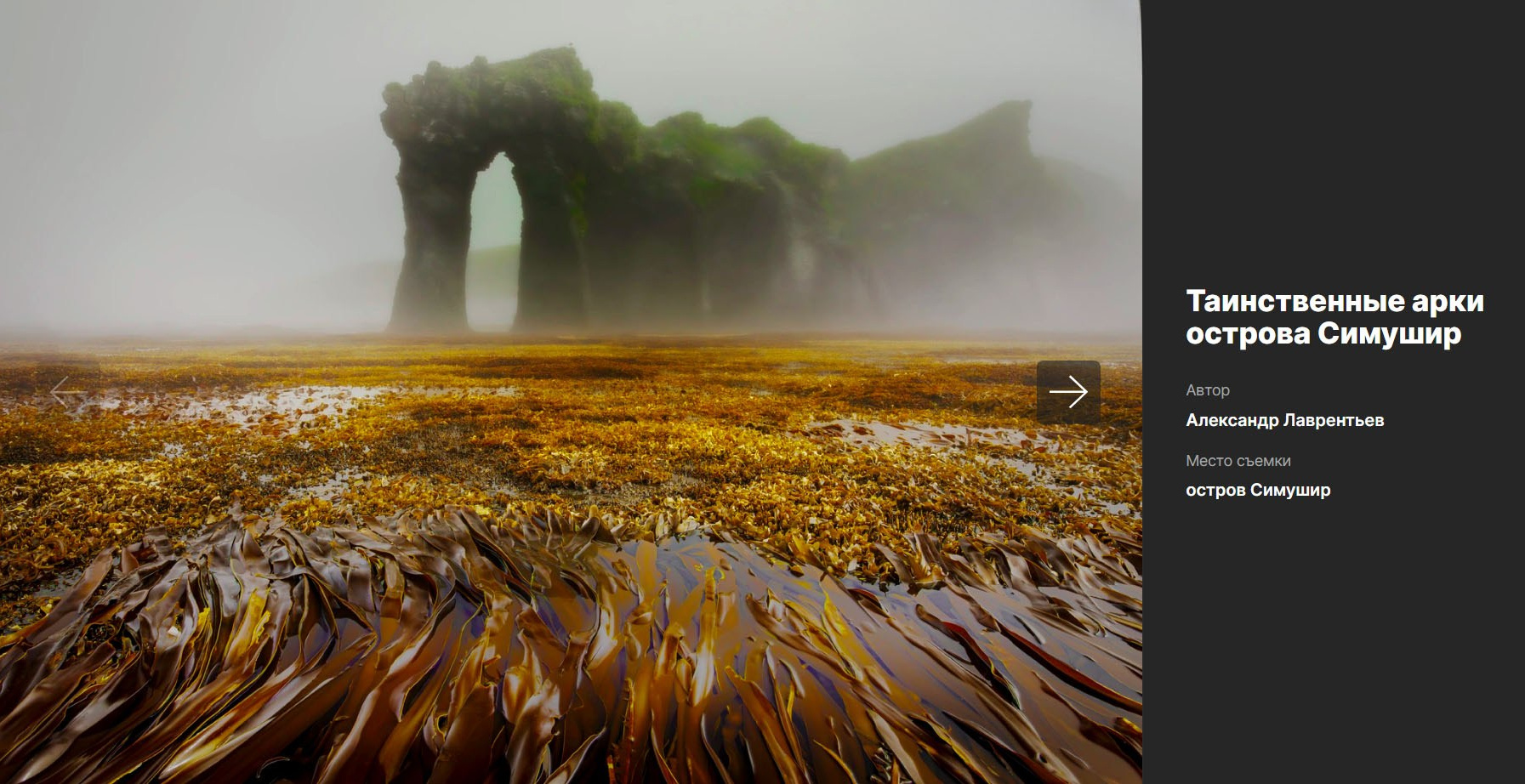Select the location 'остров Симушир' under Место съемки

click(1258, 490)
